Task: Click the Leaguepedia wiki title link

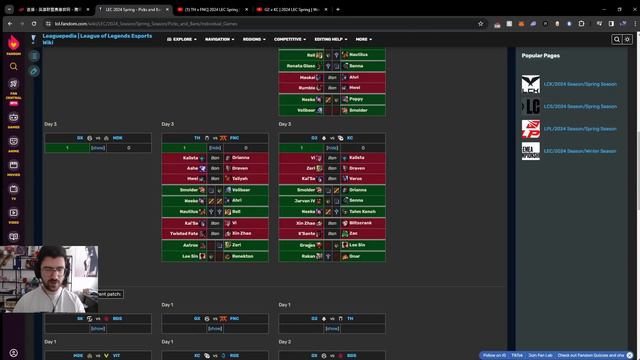Action: 97,39
